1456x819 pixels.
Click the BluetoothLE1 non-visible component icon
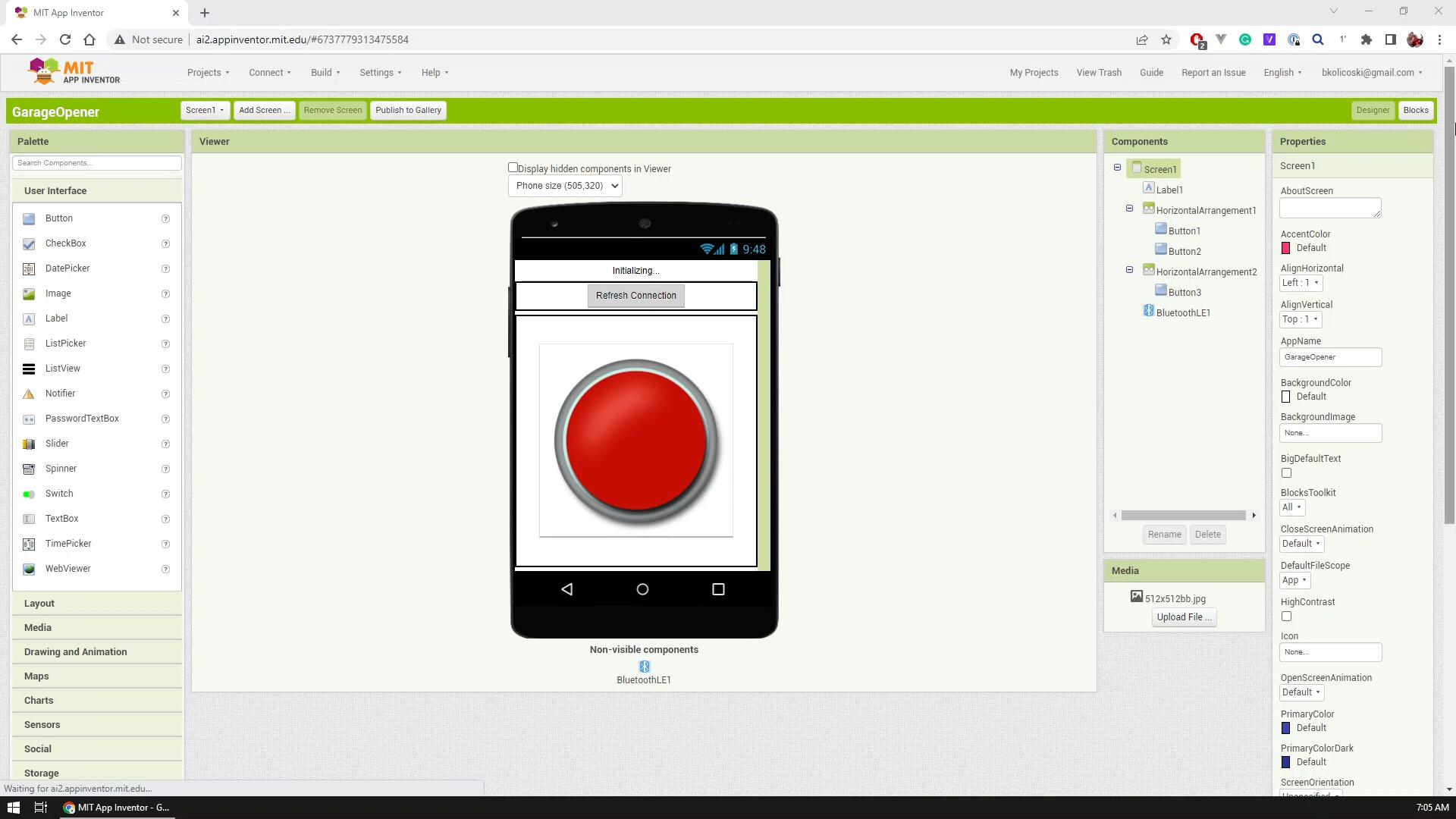tap(644, 667)
